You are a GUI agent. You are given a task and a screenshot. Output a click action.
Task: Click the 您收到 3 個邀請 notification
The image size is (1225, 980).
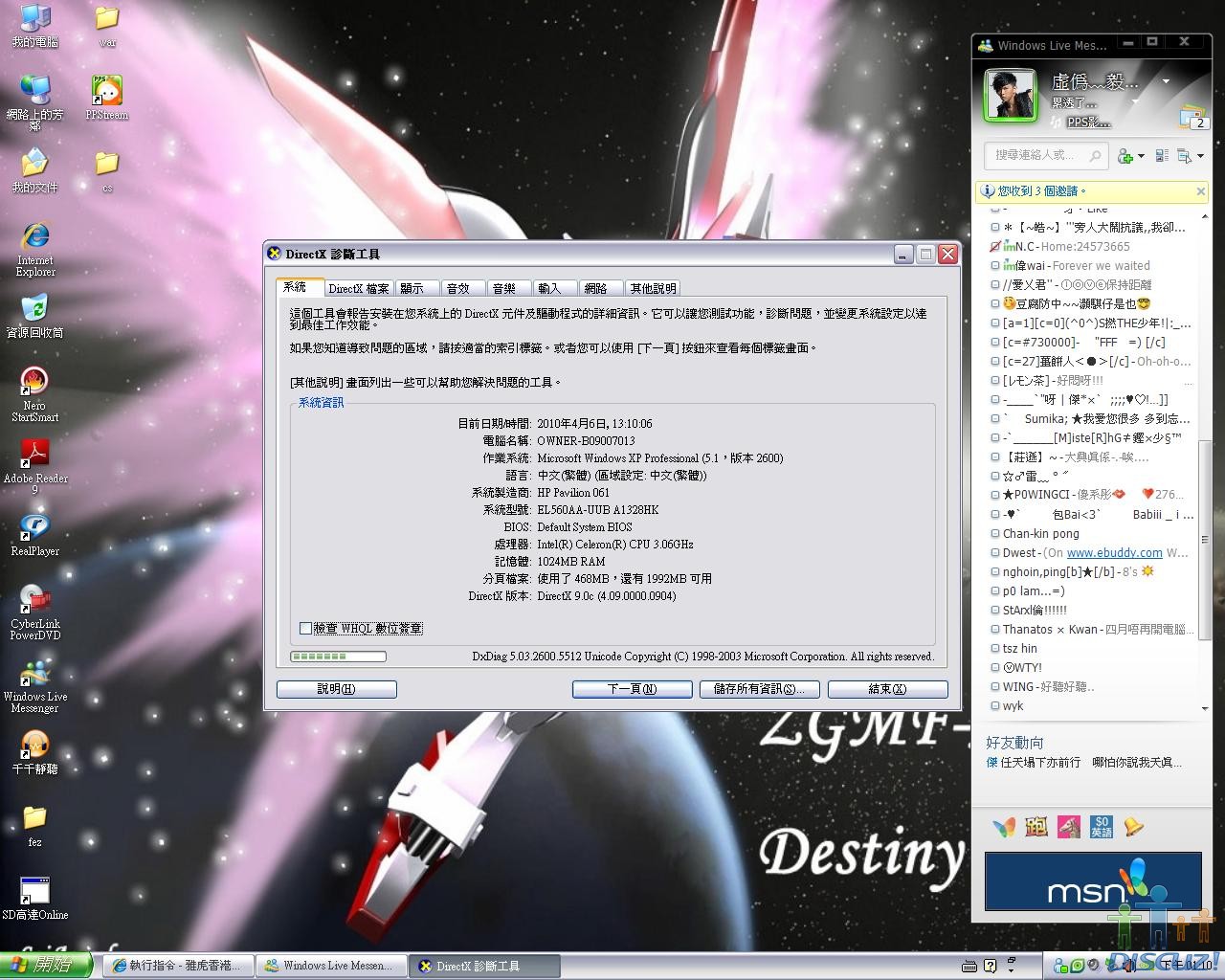1041,191
